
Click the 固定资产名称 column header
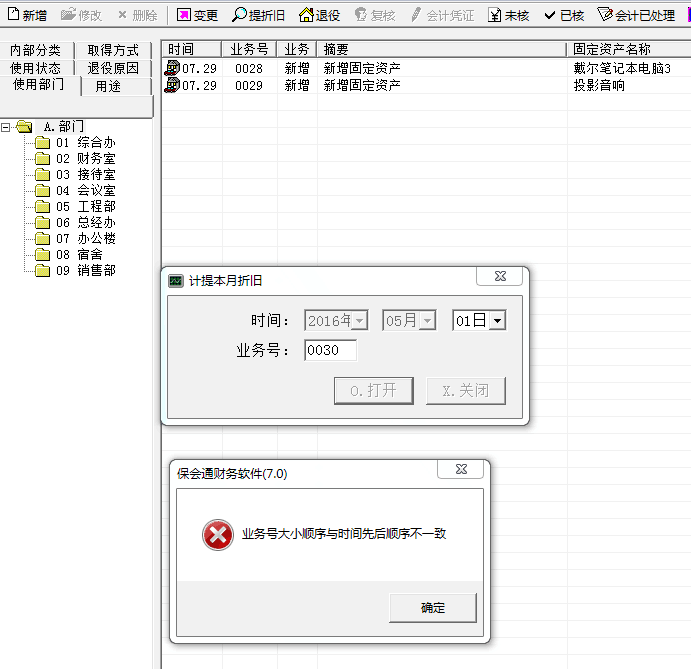click(x=629, y=49)
